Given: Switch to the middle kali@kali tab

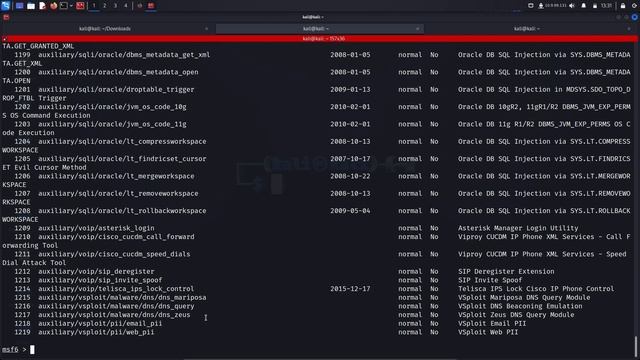Looking at the screenshot, I should point(320,29).
